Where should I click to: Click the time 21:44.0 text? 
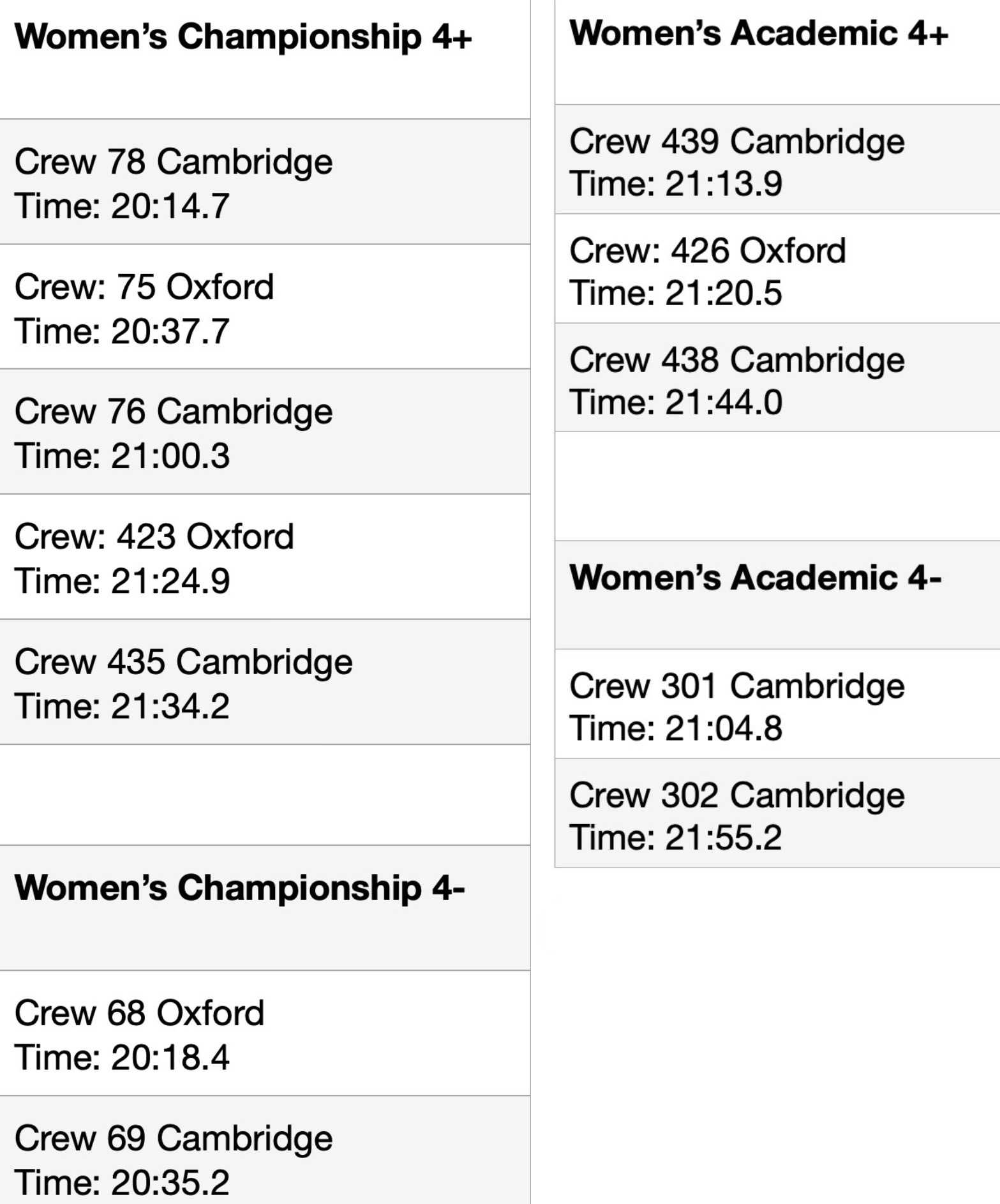[x=723, y=402]
